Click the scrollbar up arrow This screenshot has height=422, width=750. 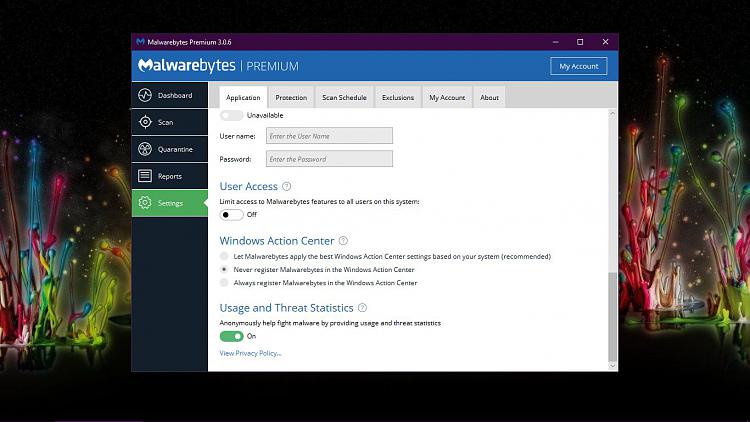(x=612, y=114)
